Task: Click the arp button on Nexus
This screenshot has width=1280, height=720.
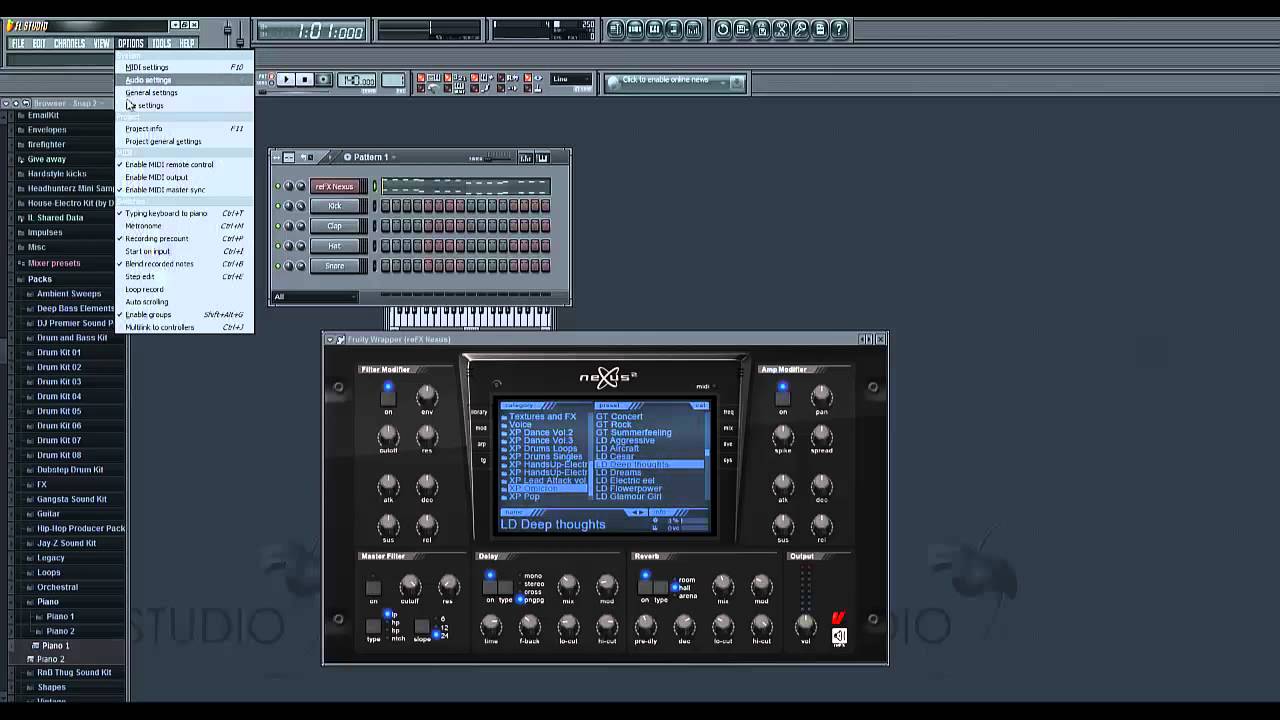Action: [481, 444]
